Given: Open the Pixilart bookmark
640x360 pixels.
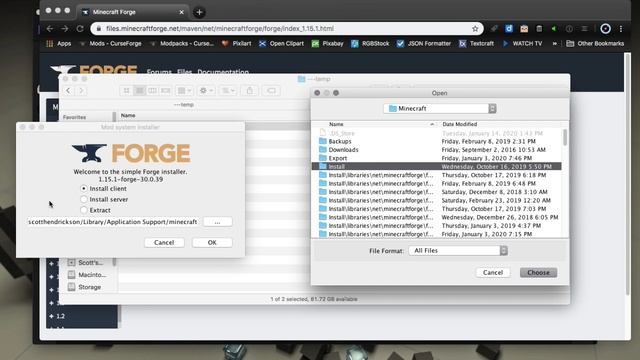Looking at the screenshot, I should [x=237, y=44].
